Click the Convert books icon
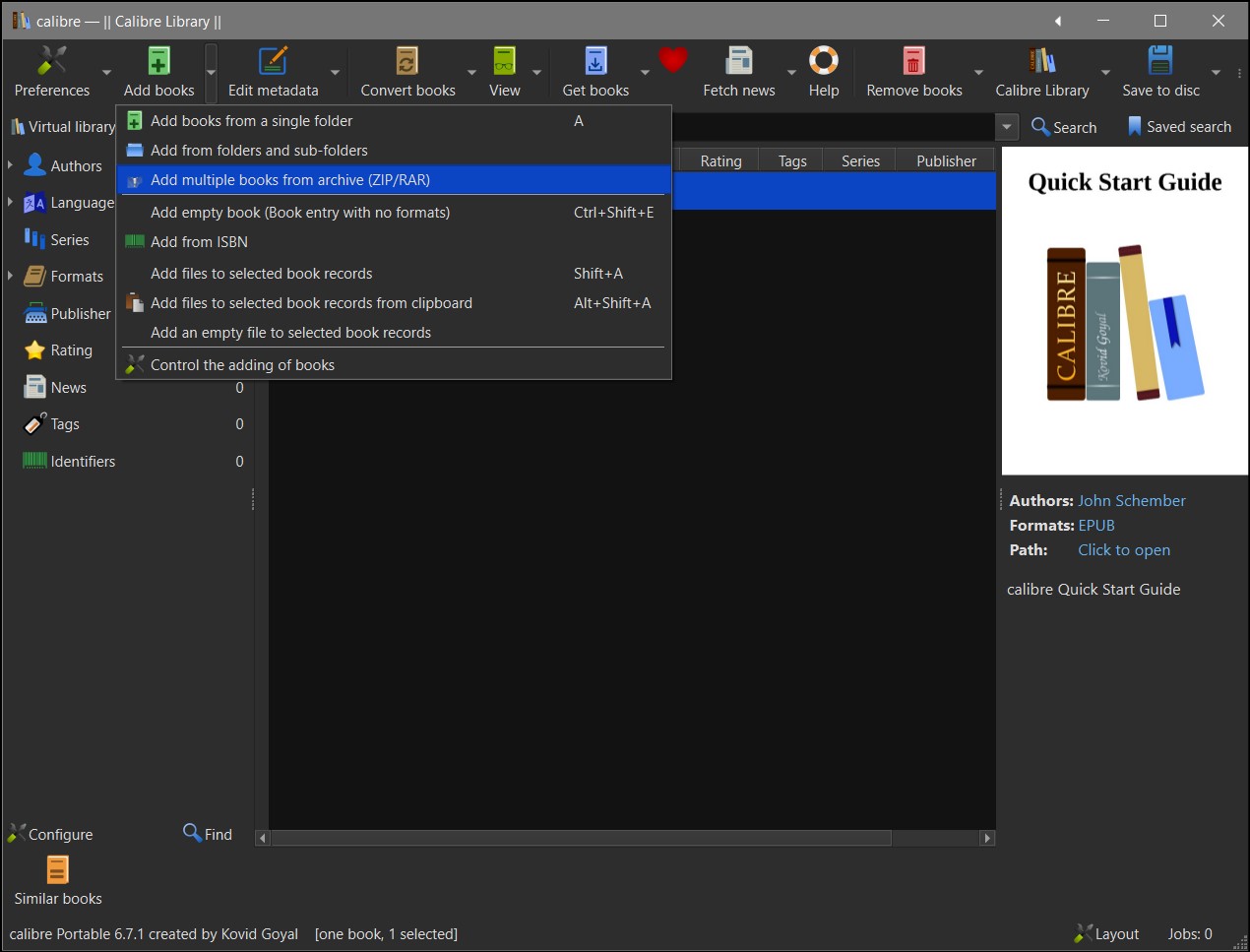1250x952 pixels. point(407,62)
